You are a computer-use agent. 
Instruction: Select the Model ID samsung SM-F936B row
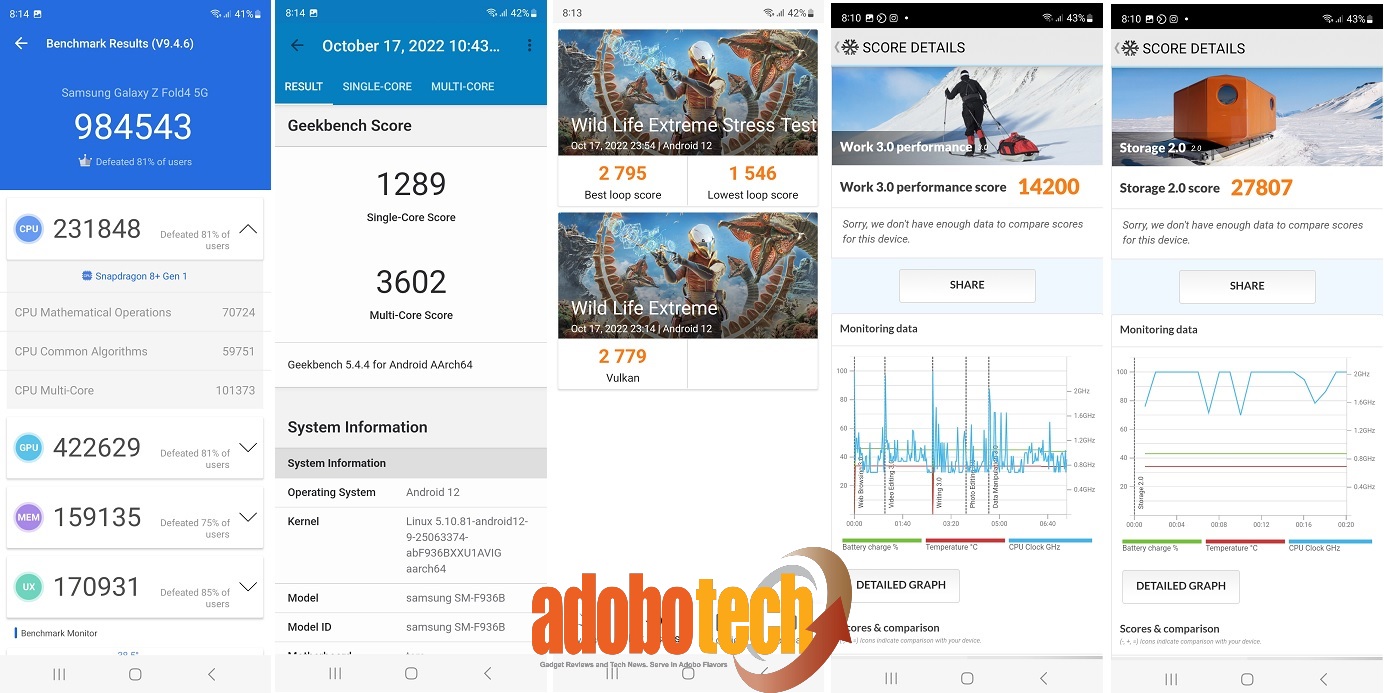pyautogui.click(x=411, y=627)
